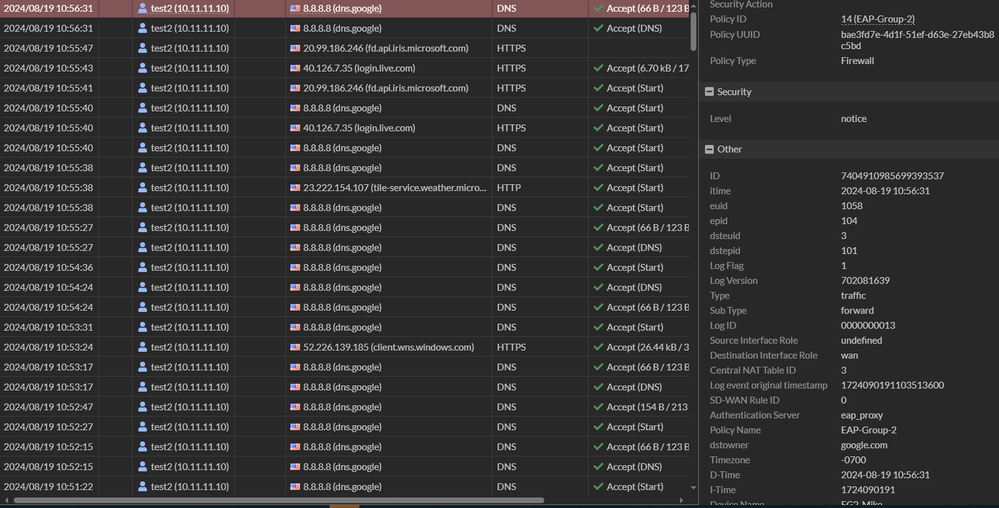Click the flag icon next to client.wns.windows.com
999x508 pixels.
pos(295,348)
